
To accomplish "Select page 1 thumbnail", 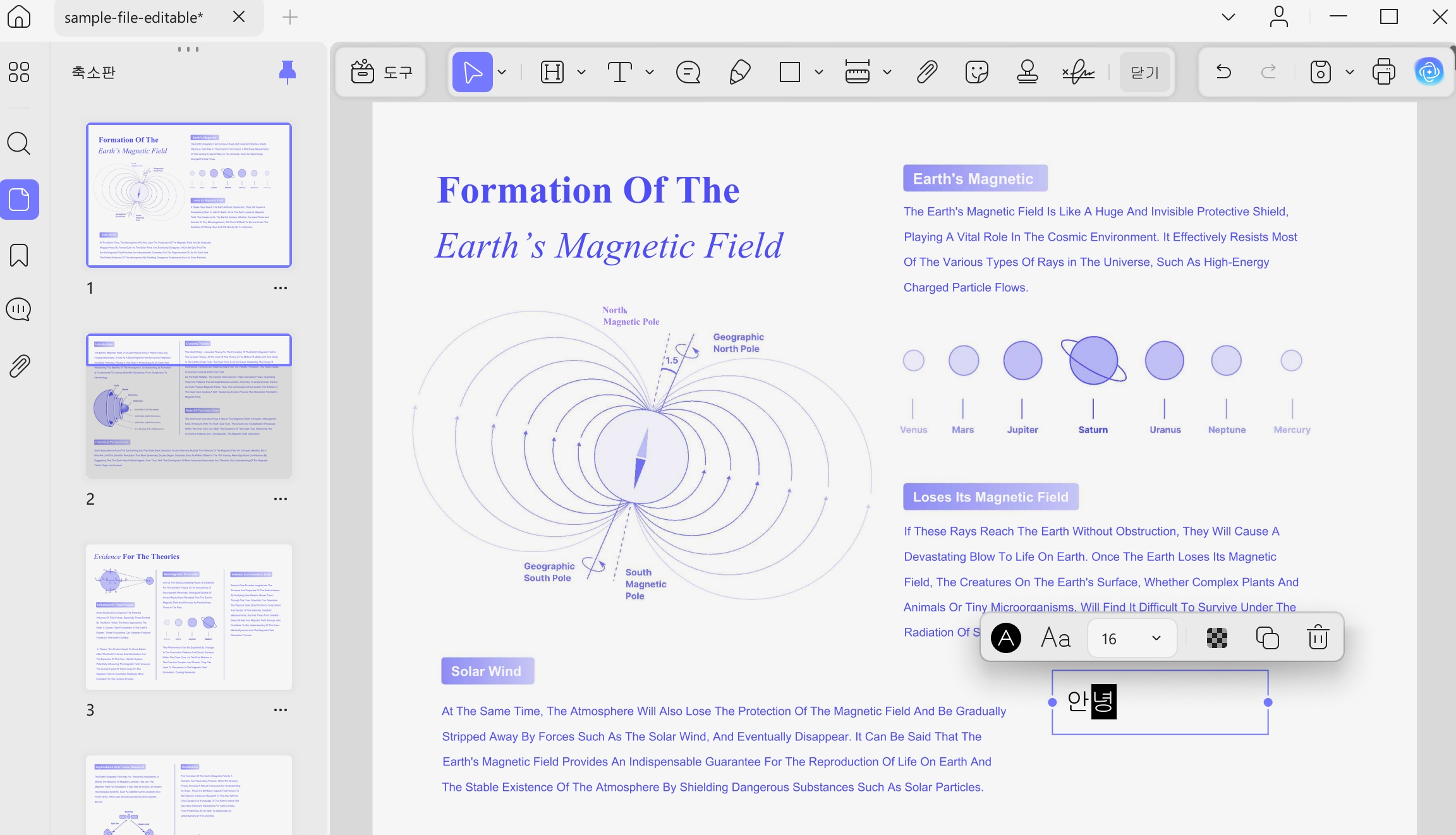I will tap(189, 195).
